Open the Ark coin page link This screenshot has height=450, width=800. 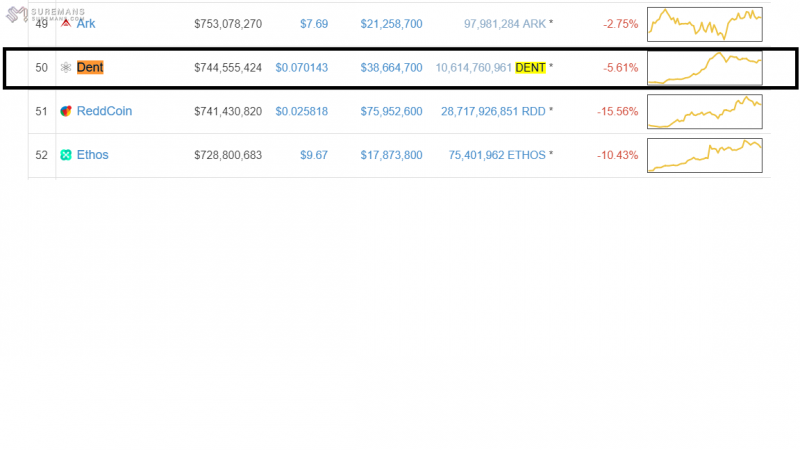tap(86, 23)
